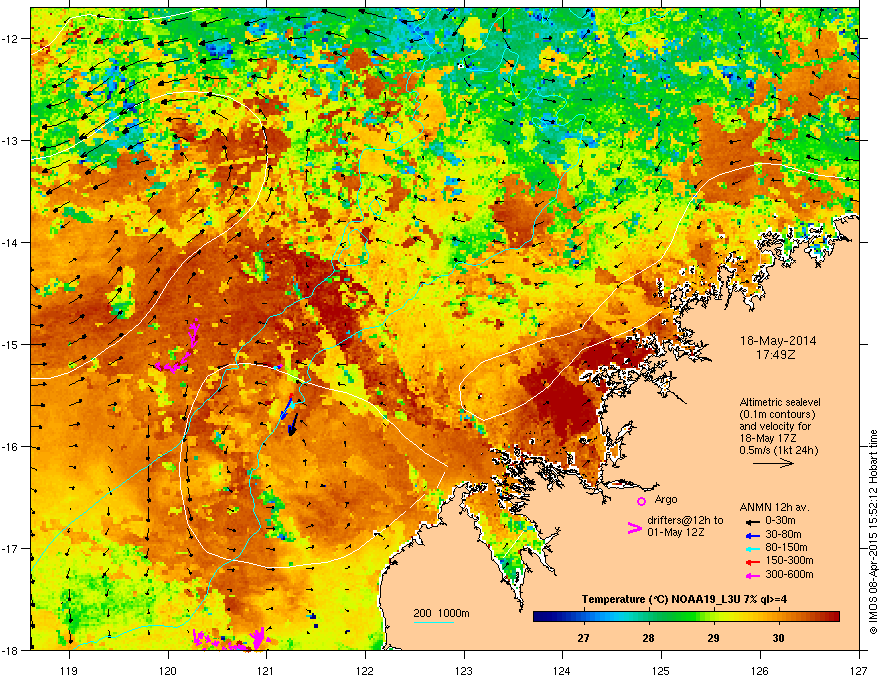Click the cyan 200 1000m isobath legend line

tap(434, 622)
